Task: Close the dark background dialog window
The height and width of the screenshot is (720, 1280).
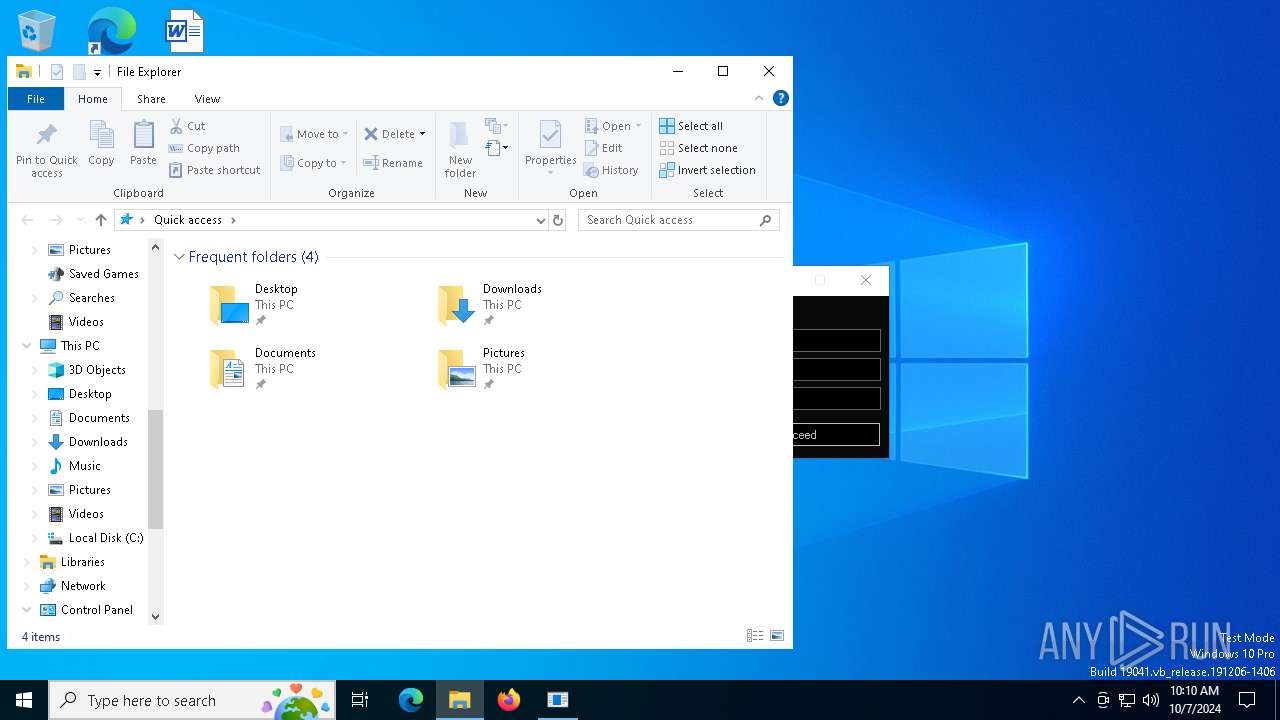Action: pyautogui.click(x=866, y=280)
